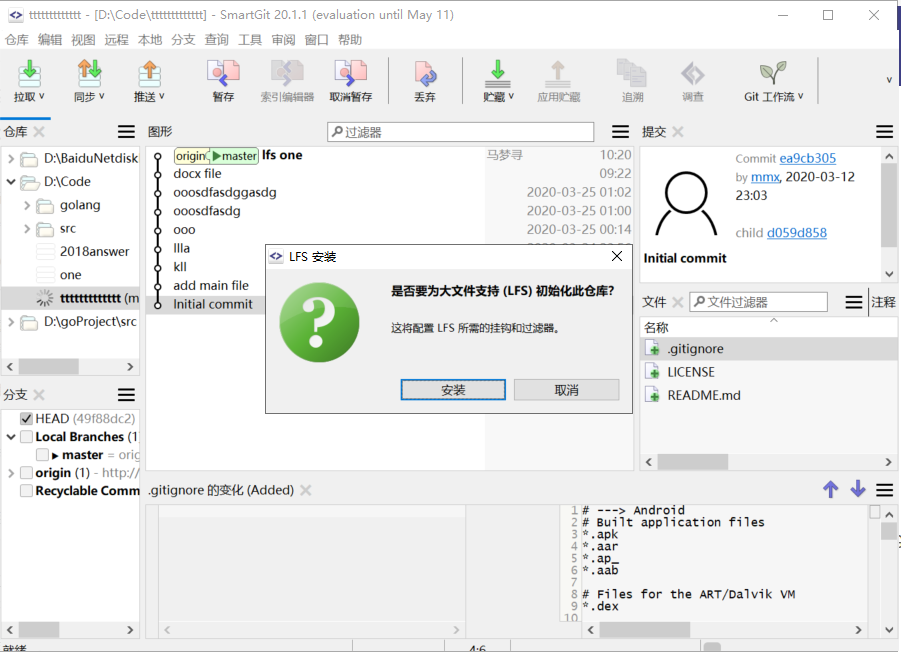The width and height of the screenshot is (901, 653).
Task: Jump to previous change with up arrow
Action: point(830,489)
